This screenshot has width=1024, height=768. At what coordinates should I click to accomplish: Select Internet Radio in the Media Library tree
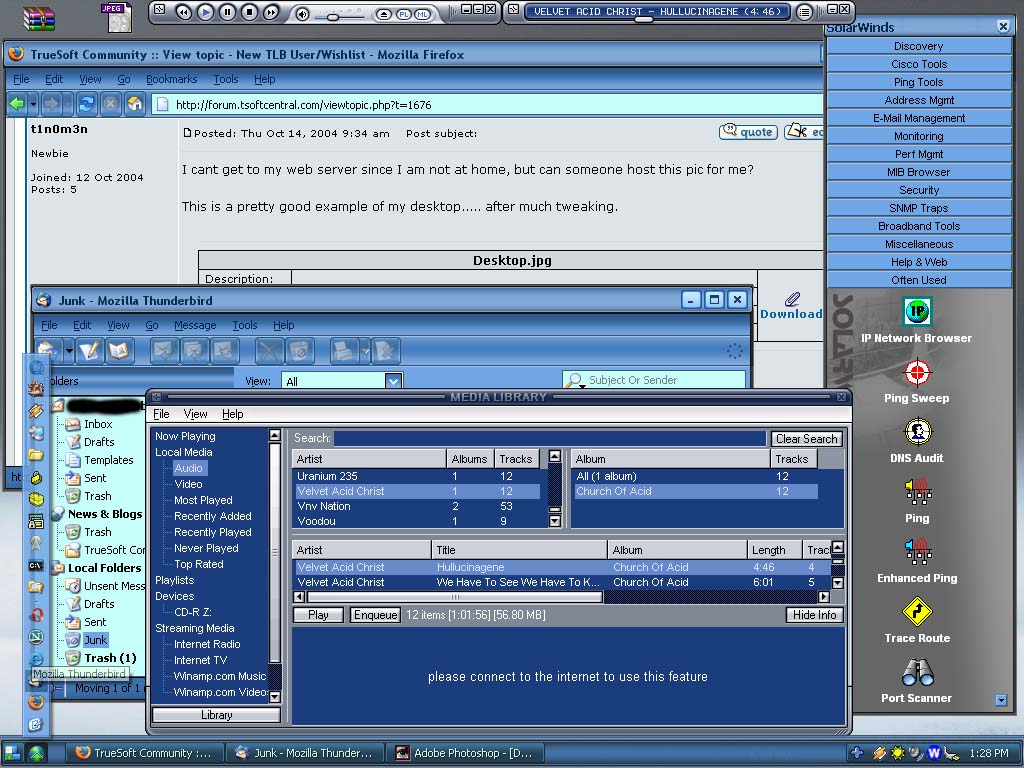point(207,644)
